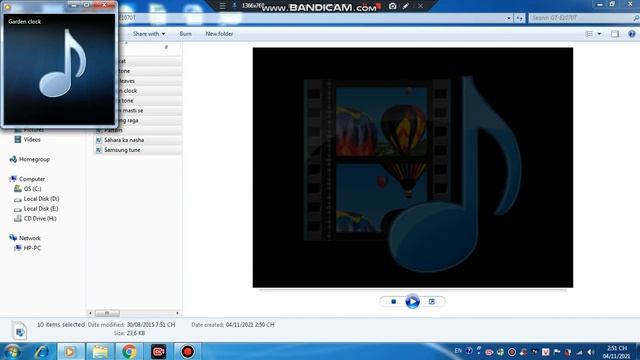Screen dimensions: 640x360
Task: Select the Samsung tune file
Action: [122, 150]
